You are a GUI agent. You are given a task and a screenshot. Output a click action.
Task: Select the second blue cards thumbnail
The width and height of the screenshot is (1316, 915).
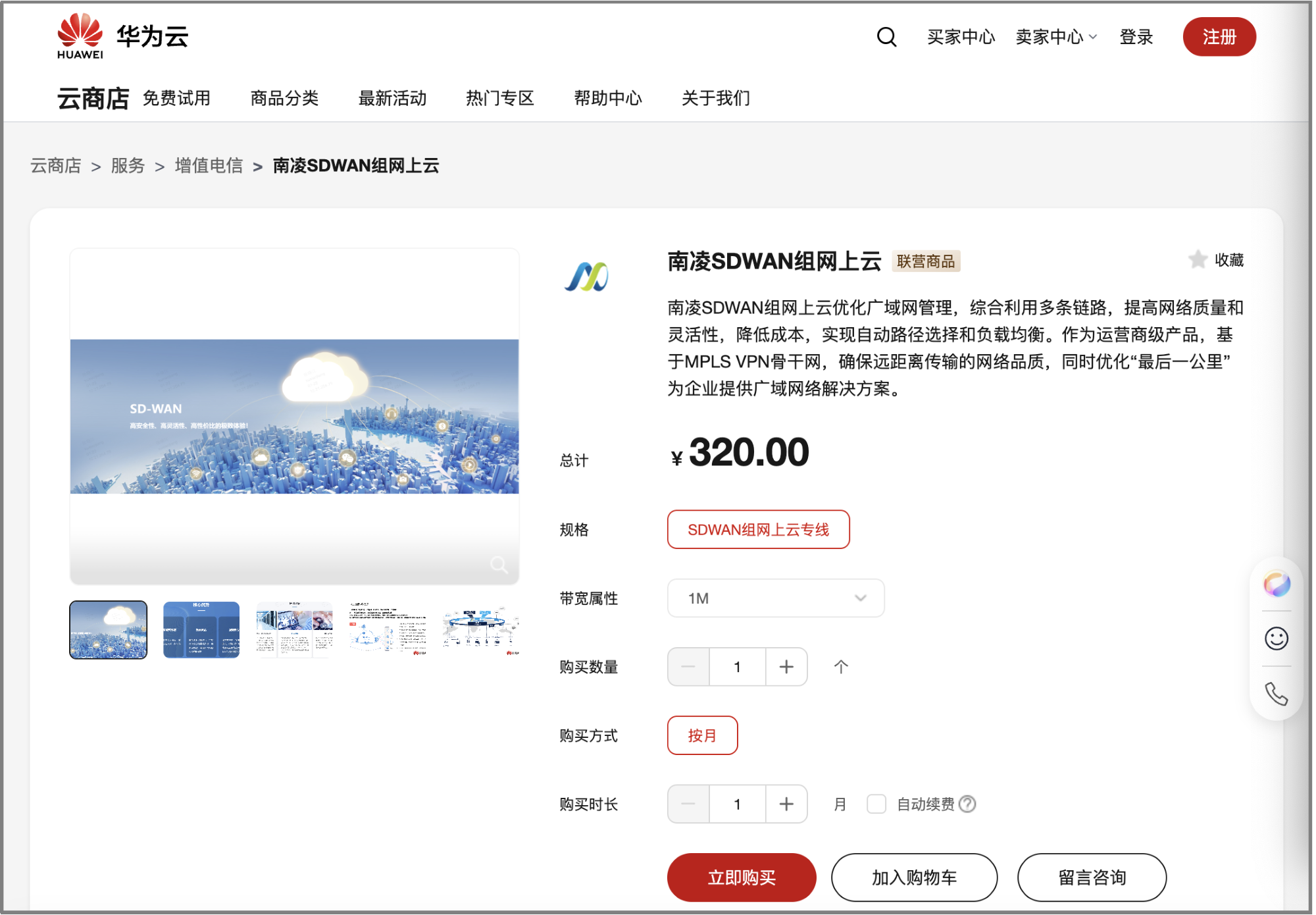coord(201,629)
